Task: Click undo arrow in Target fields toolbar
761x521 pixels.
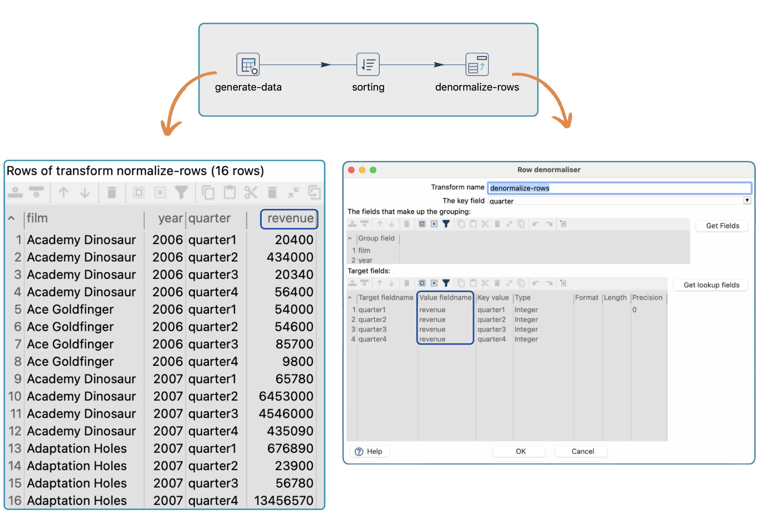Action: (536, 283)
